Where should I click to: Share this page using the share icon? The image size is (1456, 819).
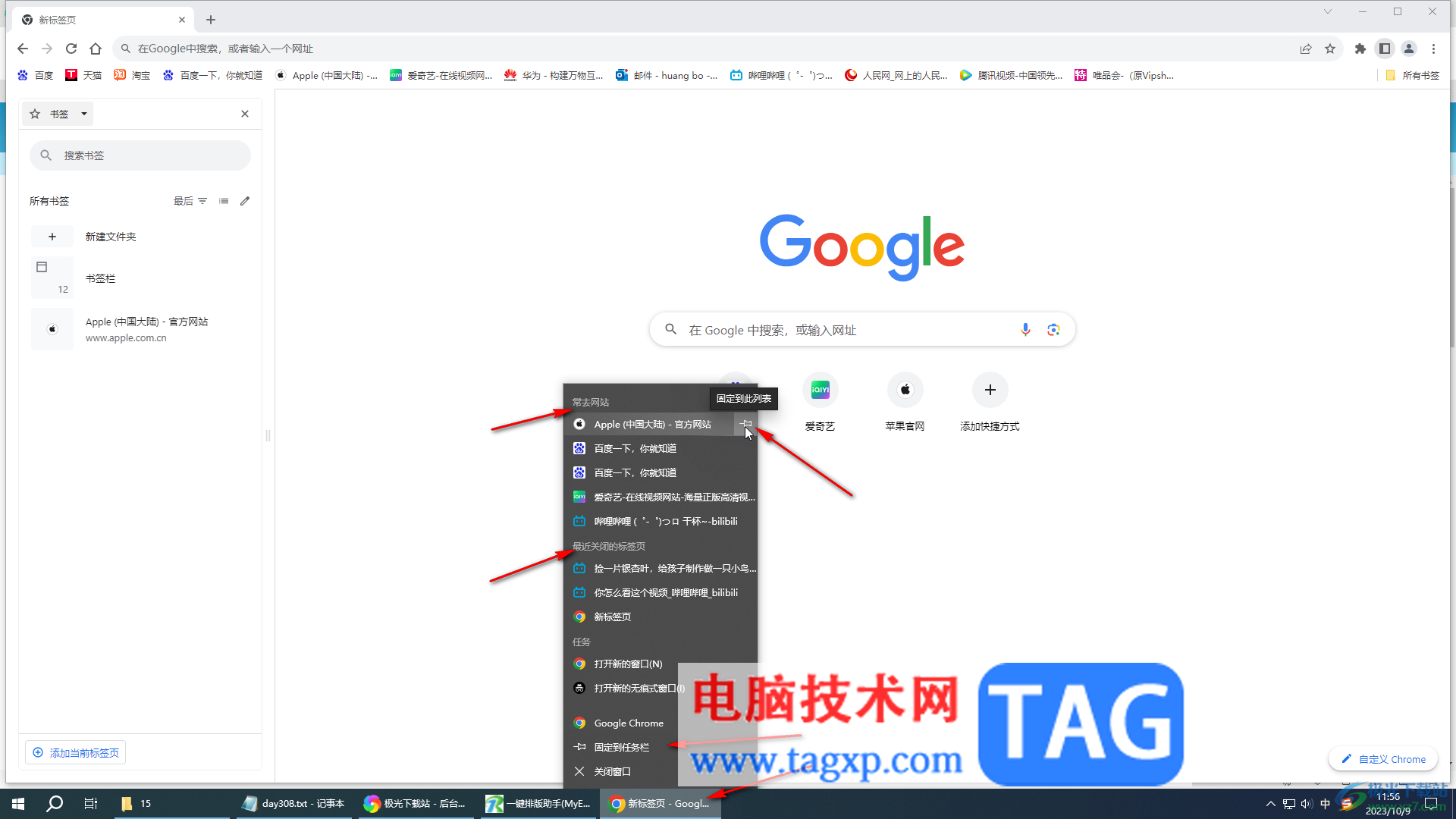point(1306,49)
